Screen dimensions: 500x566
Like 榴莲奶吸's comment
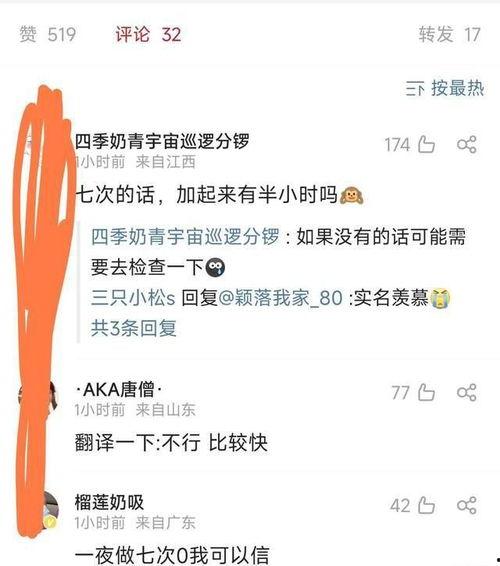pos(426,505)
